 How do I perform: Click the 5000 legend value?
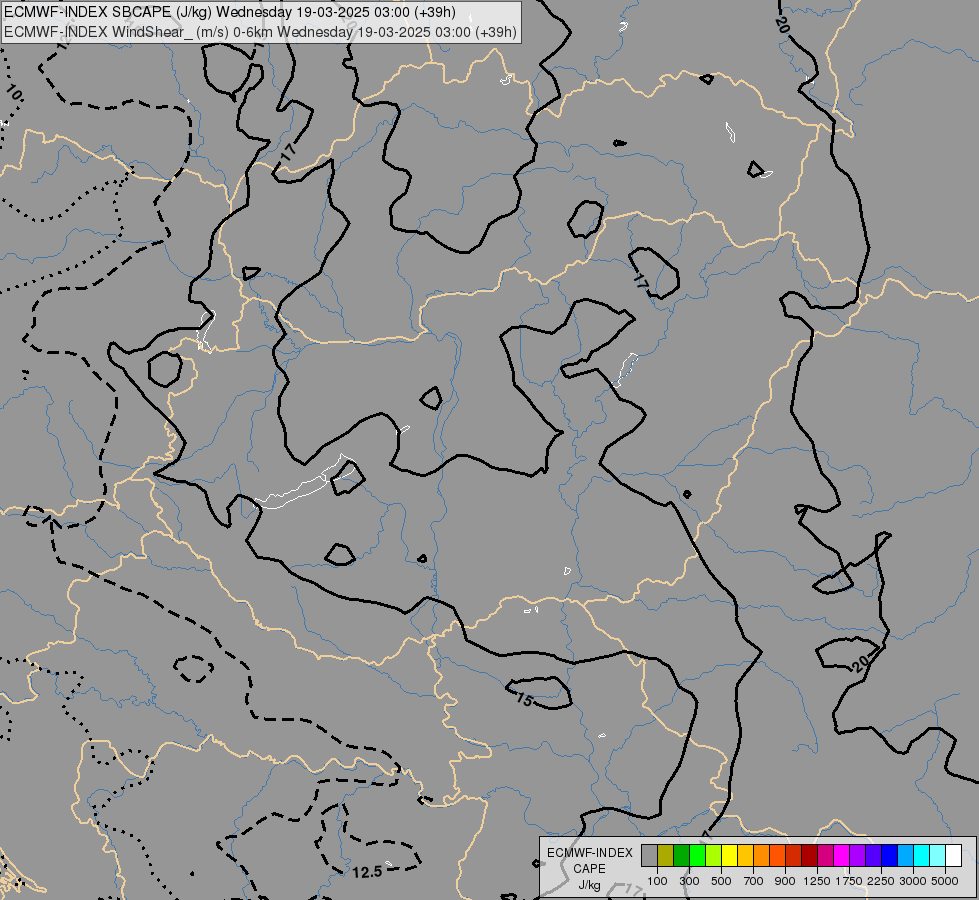[945, 881]
